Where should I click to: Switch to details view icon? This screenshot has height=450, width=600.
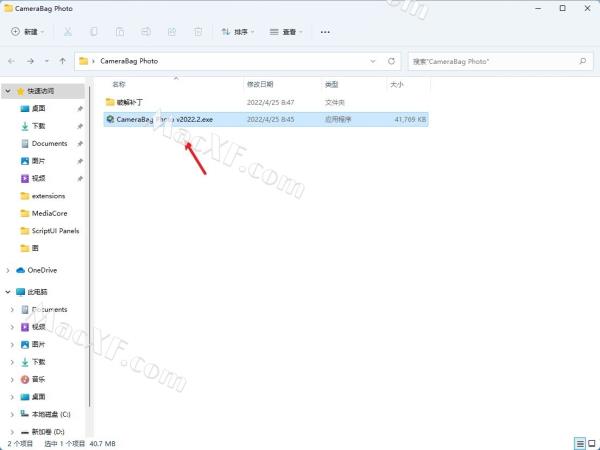pos(580,444)
